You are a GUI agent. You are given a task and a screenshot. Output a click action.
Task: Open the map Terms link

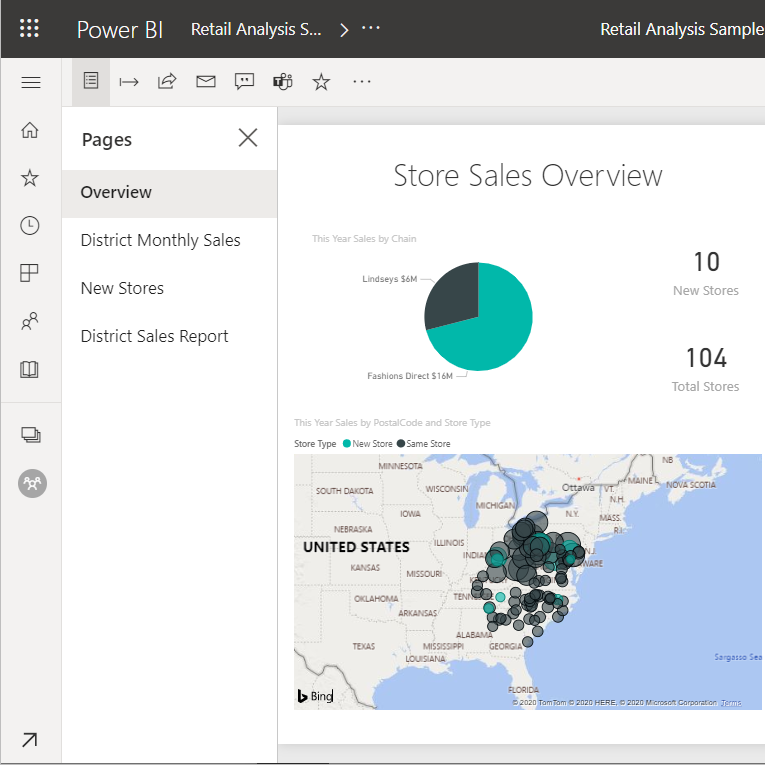[731, 703]
